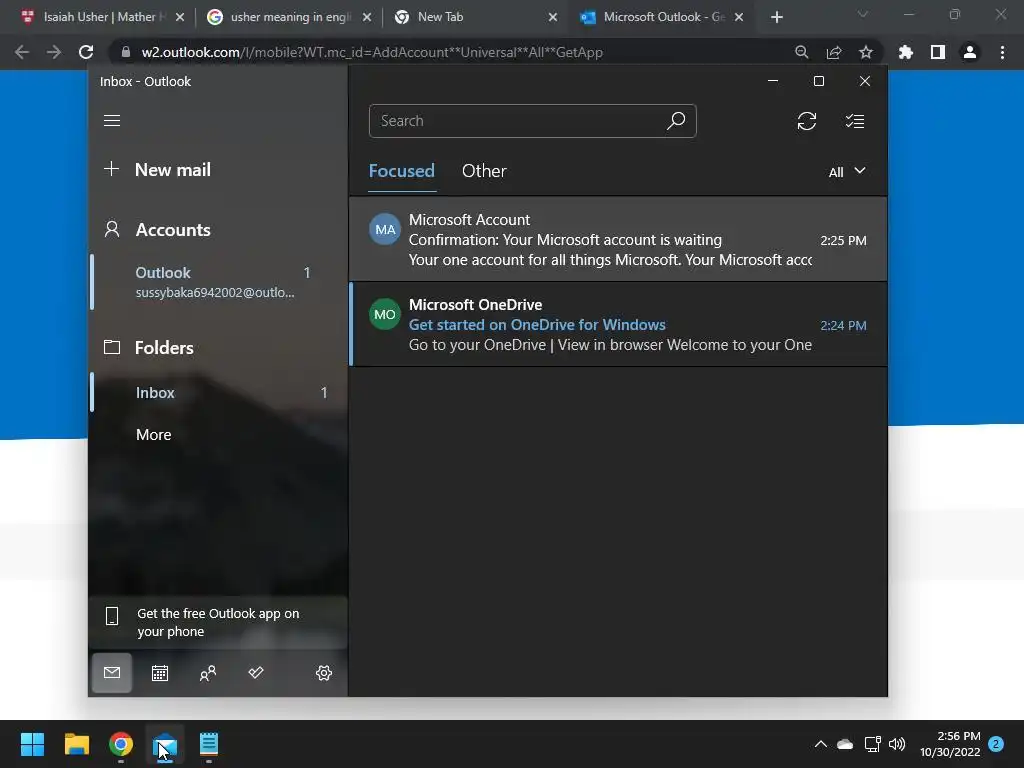This screenshot has height=768, width=1024.
Task: Open Windows Start menu
Action: point(32,744)
